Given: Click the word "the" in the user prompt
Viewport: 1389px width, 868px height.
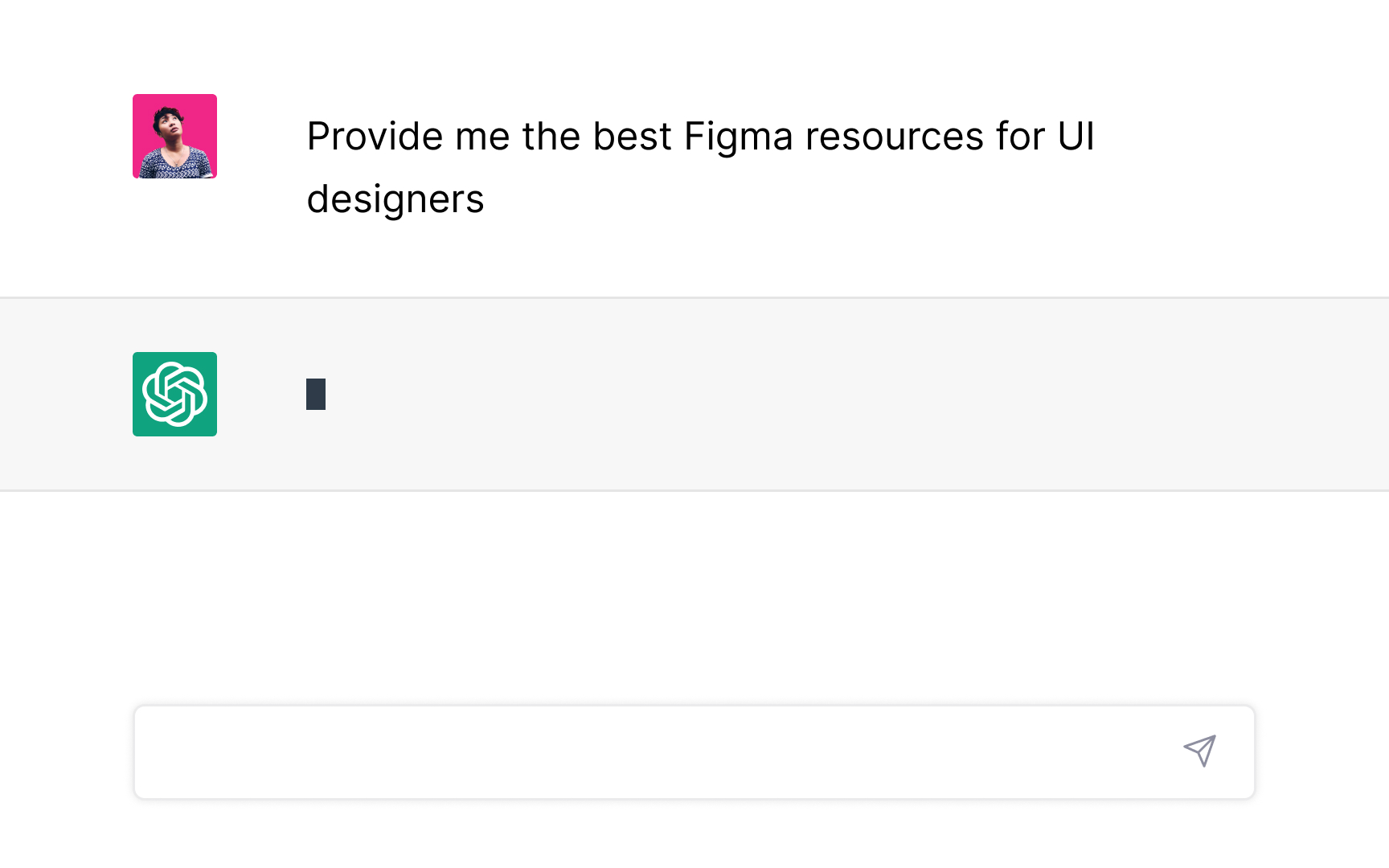Looking at the screenshot, I should click(x=551, y=137).
